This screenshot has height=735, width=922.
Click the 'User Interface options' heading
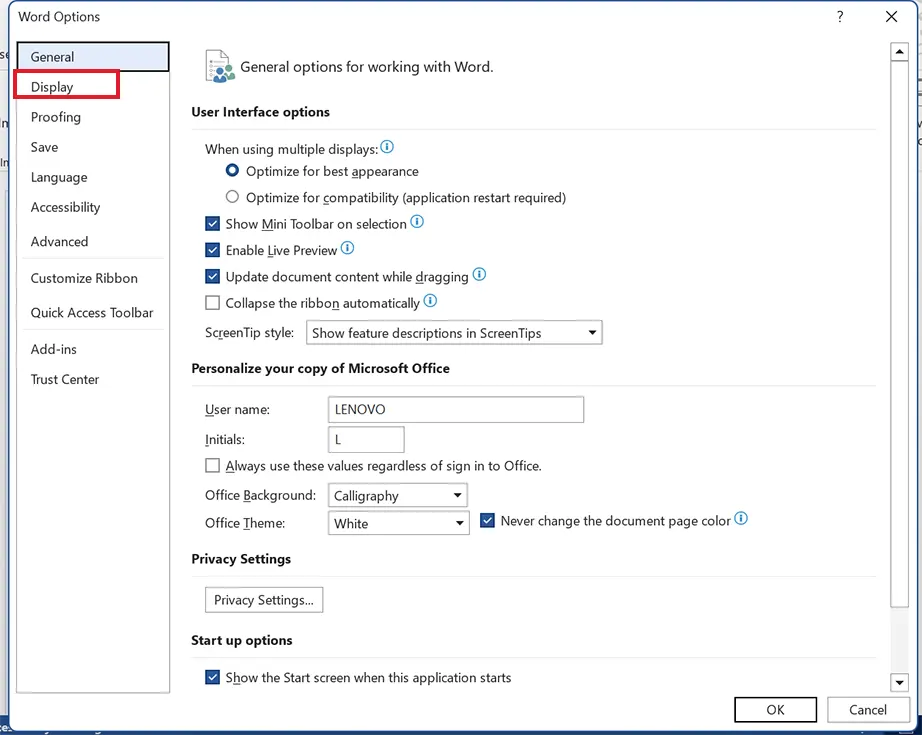pos(260,112)
